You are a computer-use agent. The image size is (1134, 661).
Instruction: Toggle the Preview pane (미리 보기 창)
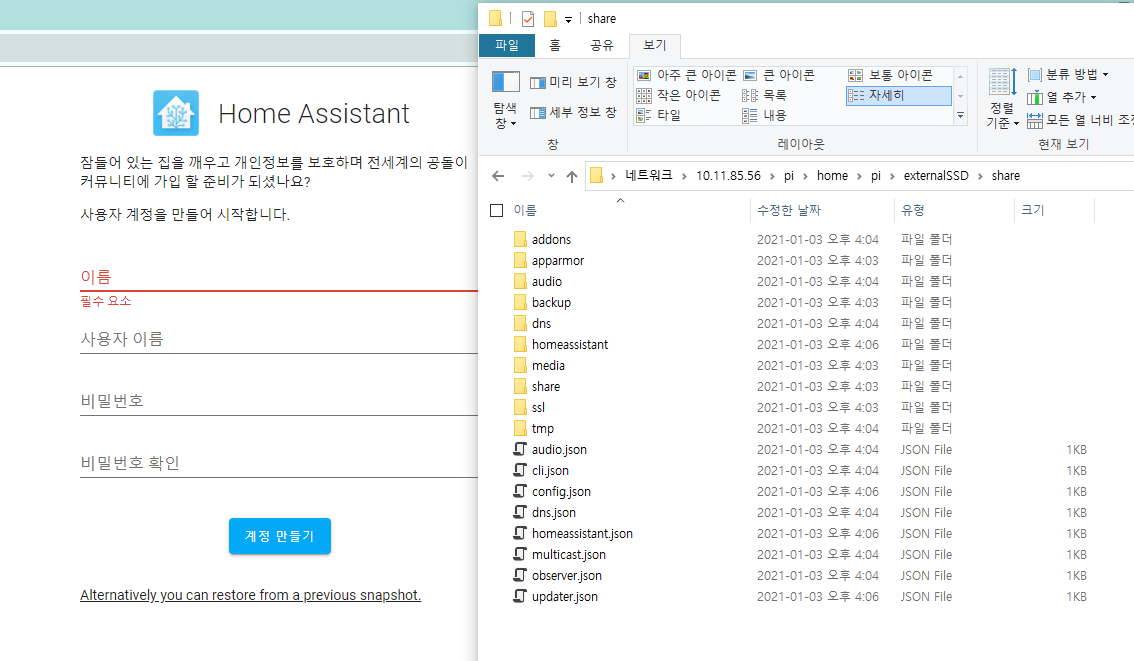(574, 82)
